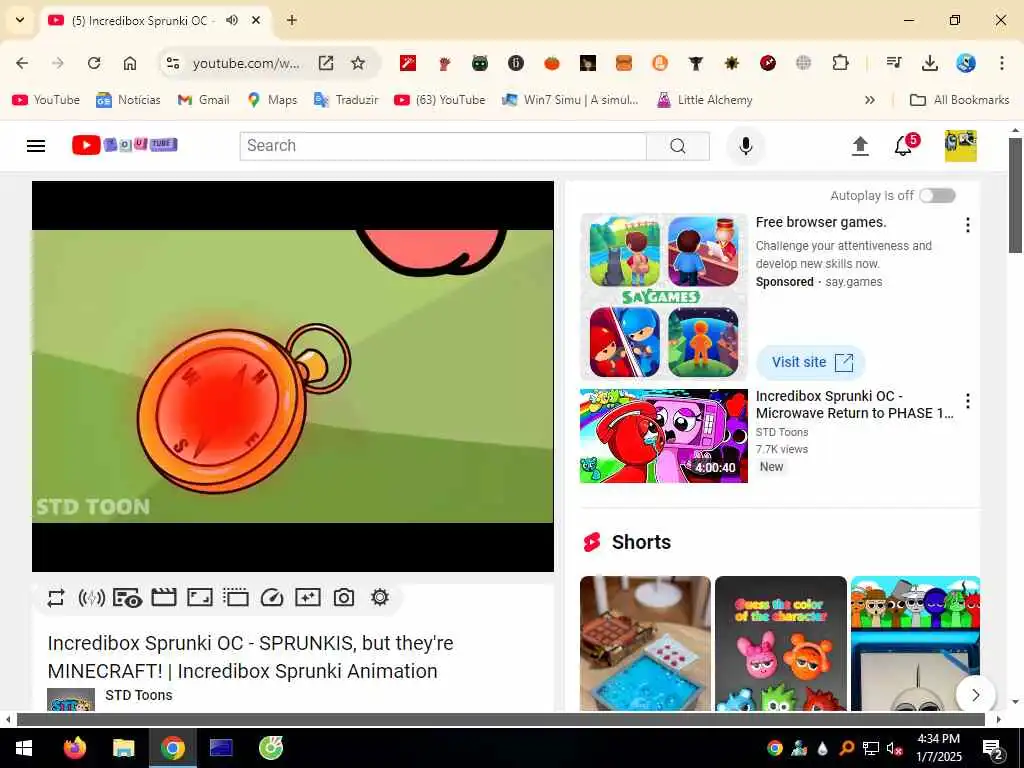This screenshot has width=1024, height=768.
Task: Open Gmail bookmark
Action: 204,100
